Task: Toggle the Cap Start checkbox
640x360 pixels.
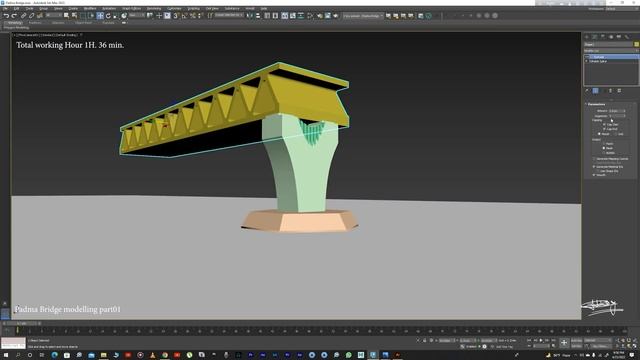Action: (x=604, y=124)
